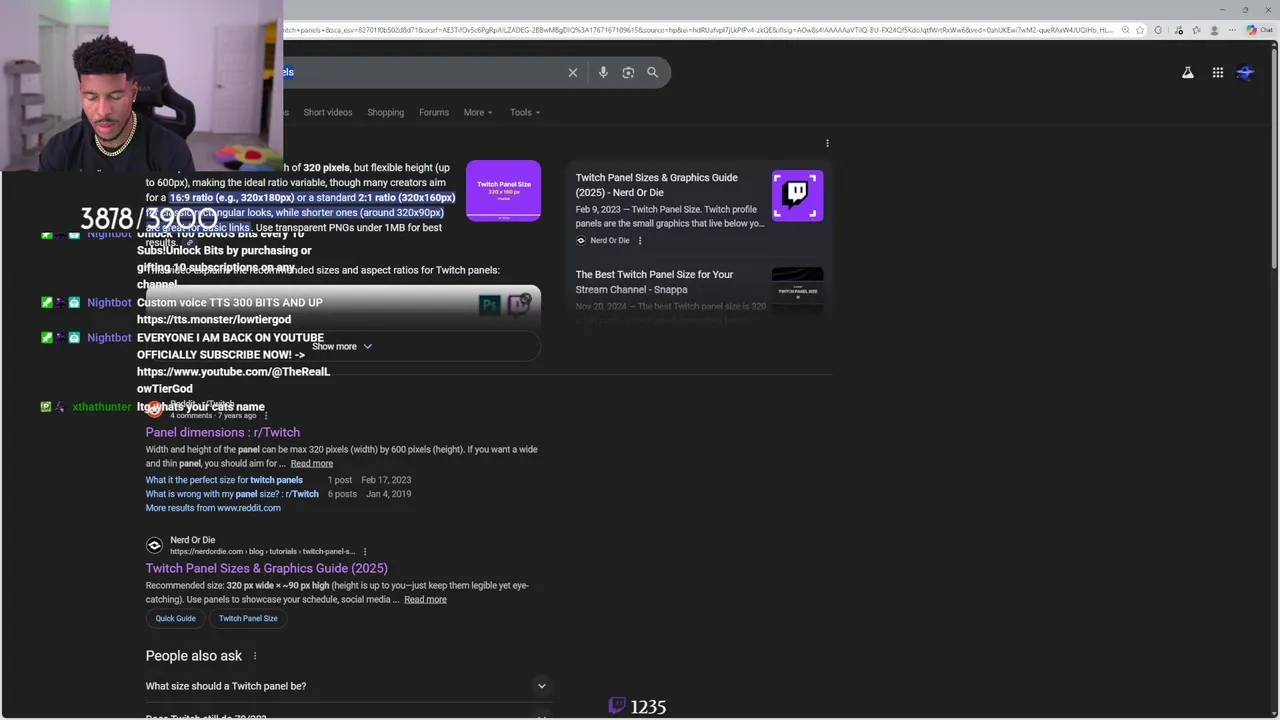Select the Quick Guide chip
This screenshot has height=720, width=1280.
tap(175, 618)
